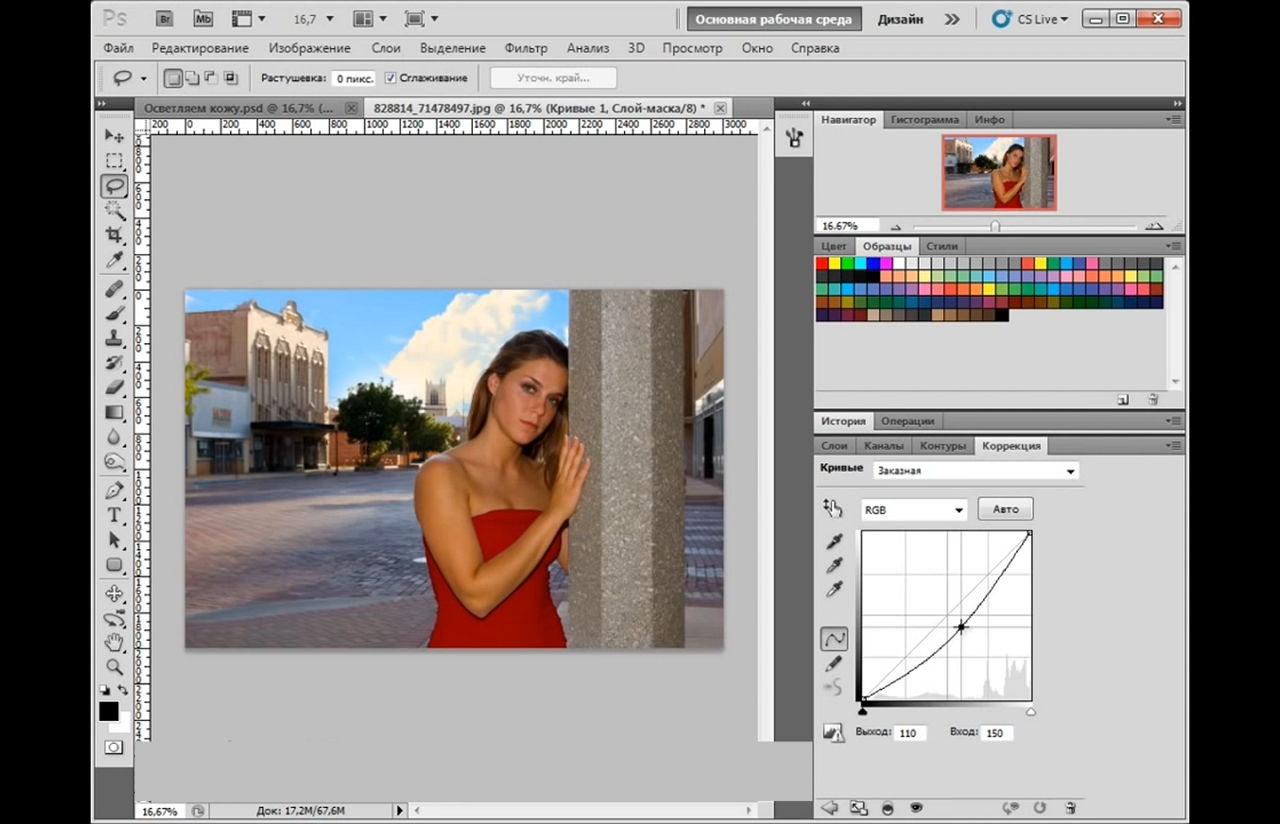The height and width of the screenshot is (824, 1280).
Task: Switch to the Гистограмма tab
Action: (x=925, y=120)
